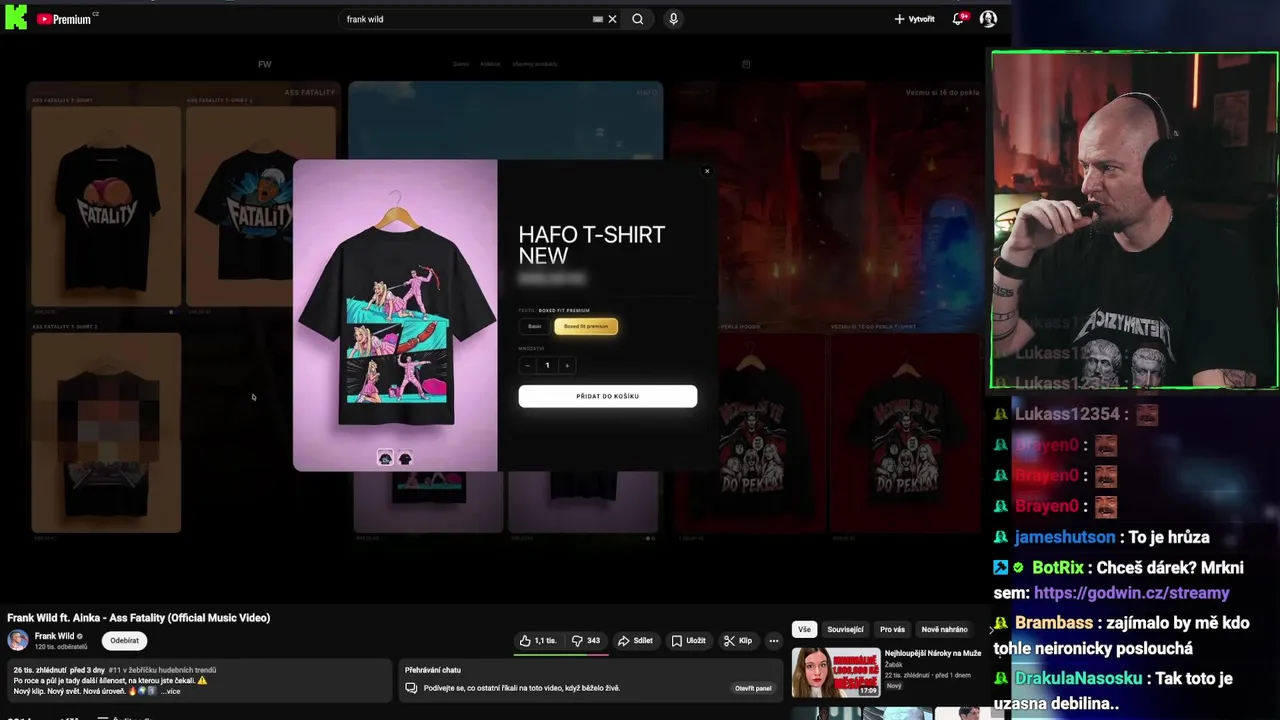Screen dimensions: 1280x720
Task: Save the video with Uložit
Action: pos(689,641)
